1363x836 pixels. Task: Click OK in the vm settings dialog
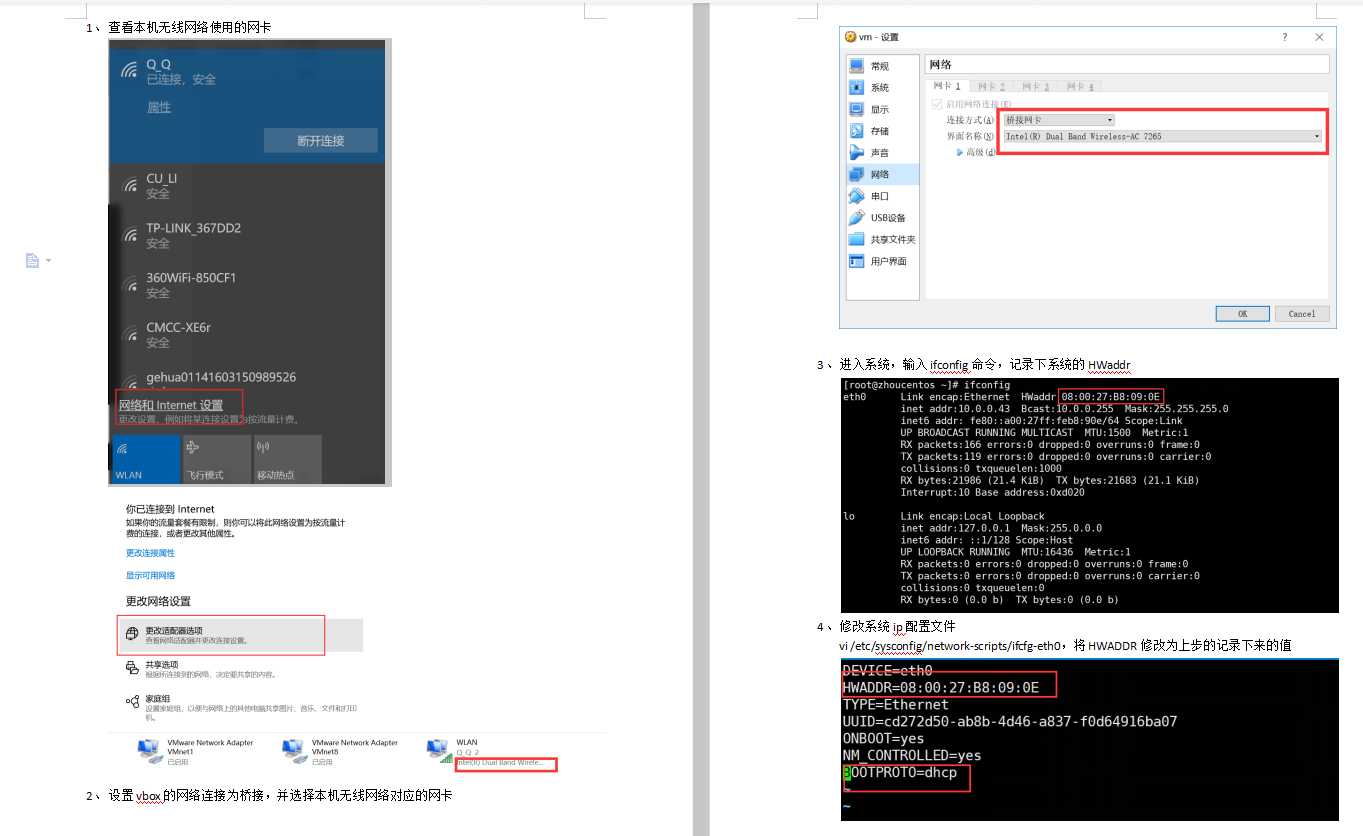pos(1243,314)
